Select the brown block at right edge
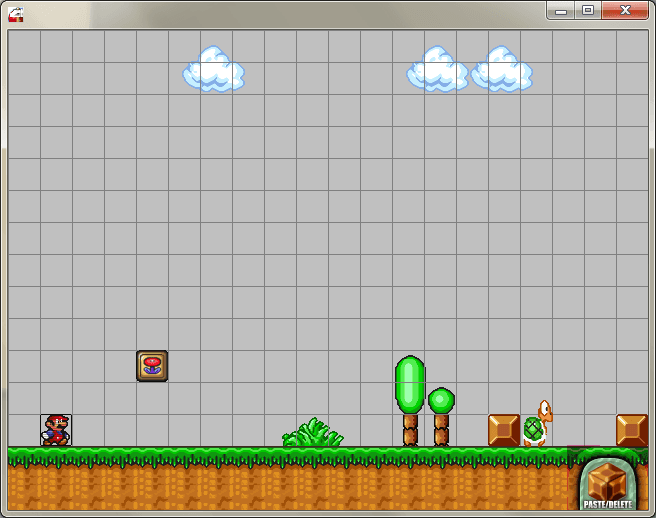This screenshot has width=656, height=518. click(x=632, y=430)
